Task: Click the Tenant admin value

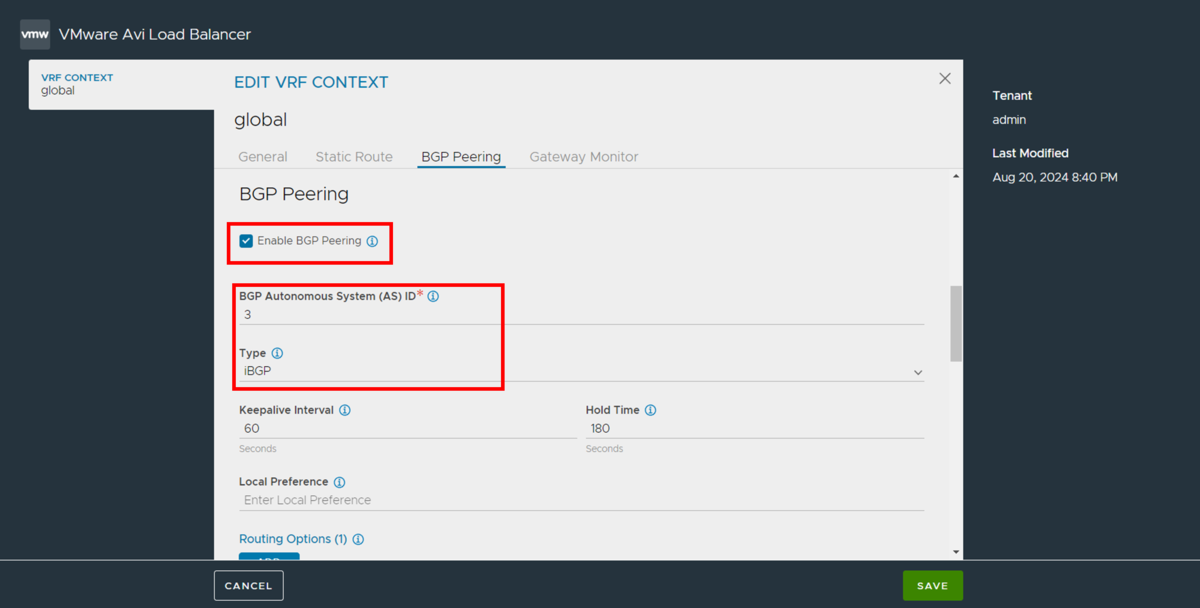Action: click(x=1009, y=120)
